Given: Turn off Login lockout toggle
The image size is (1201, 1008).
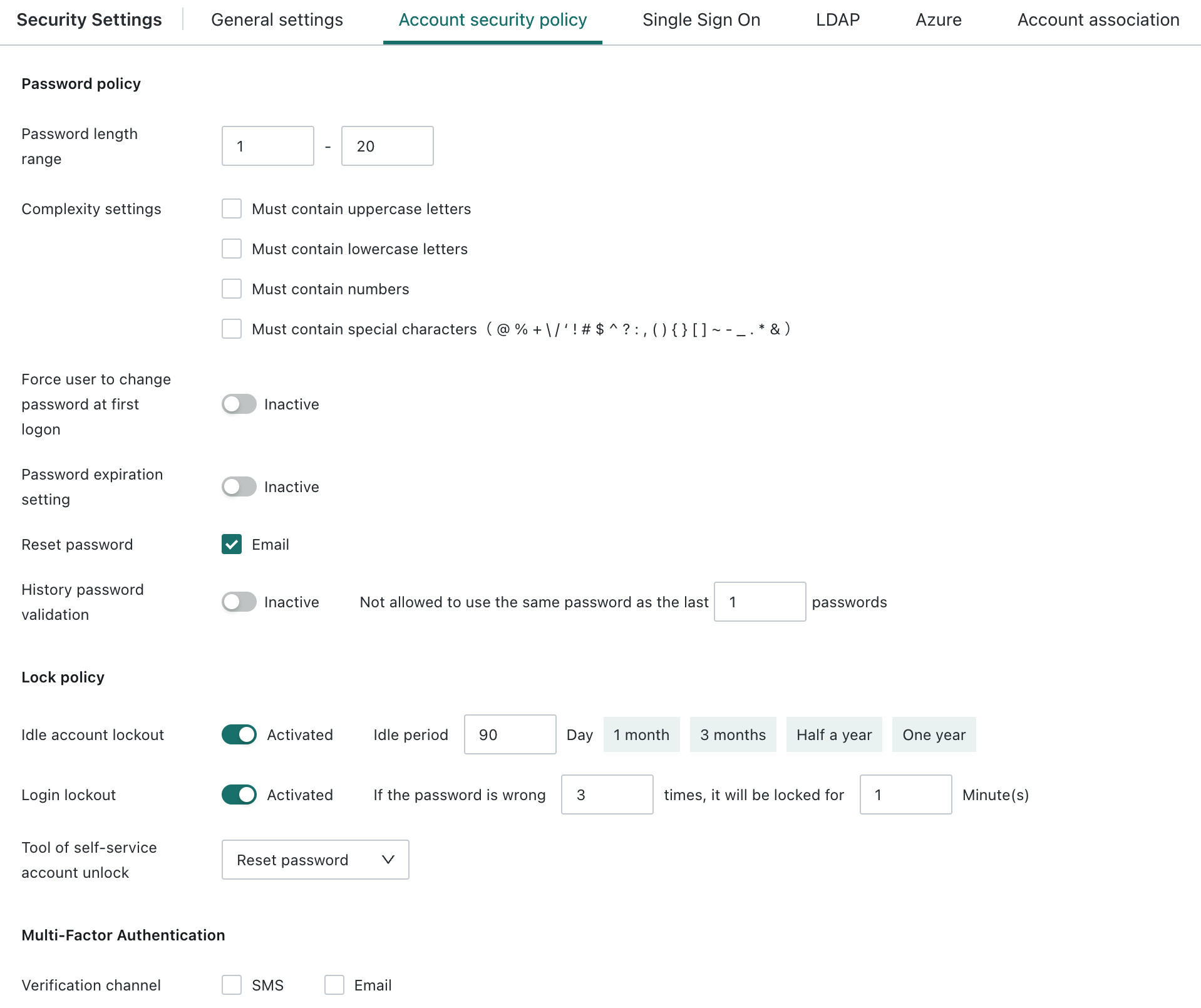Looking at the screenshot, I should [239, 795].
